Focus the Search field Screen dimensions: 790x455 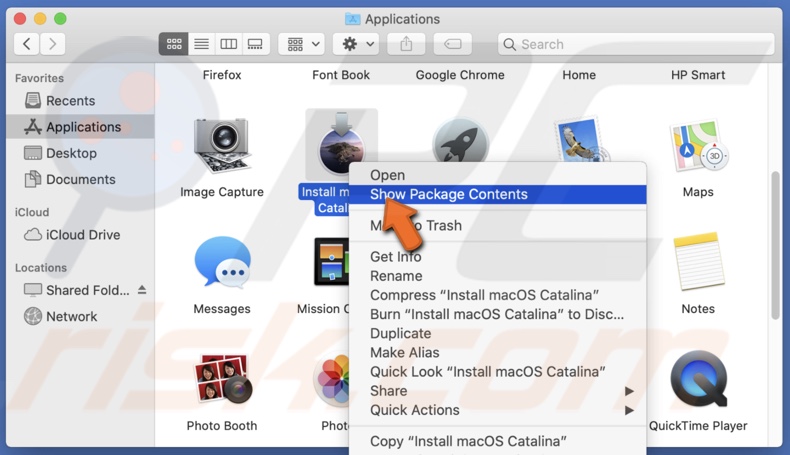[636, 44]
